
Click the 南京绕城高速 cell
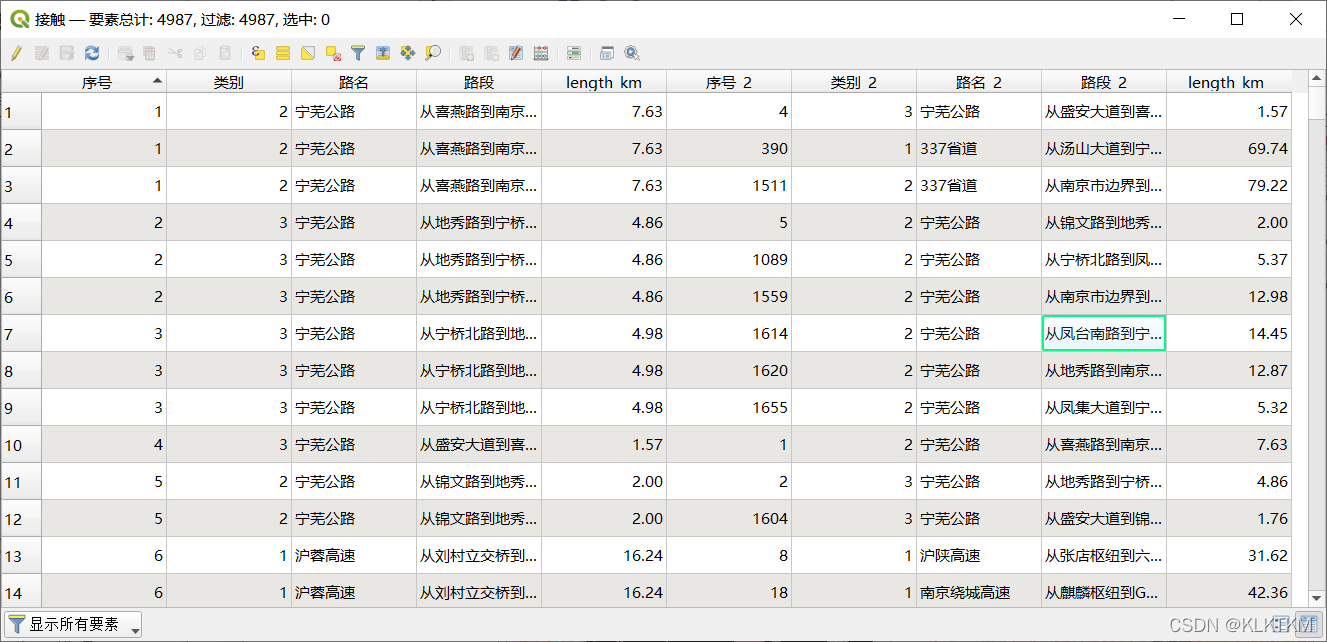tap(979, 592)
